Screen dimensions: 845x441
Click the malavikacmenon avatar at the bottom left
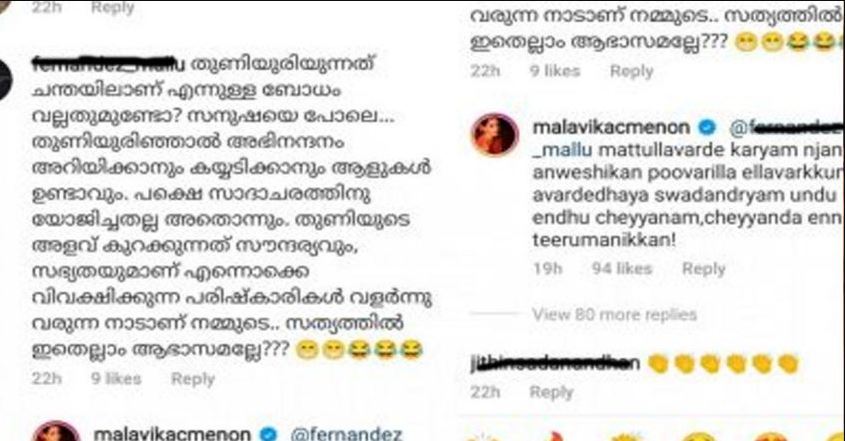[57, 431]
